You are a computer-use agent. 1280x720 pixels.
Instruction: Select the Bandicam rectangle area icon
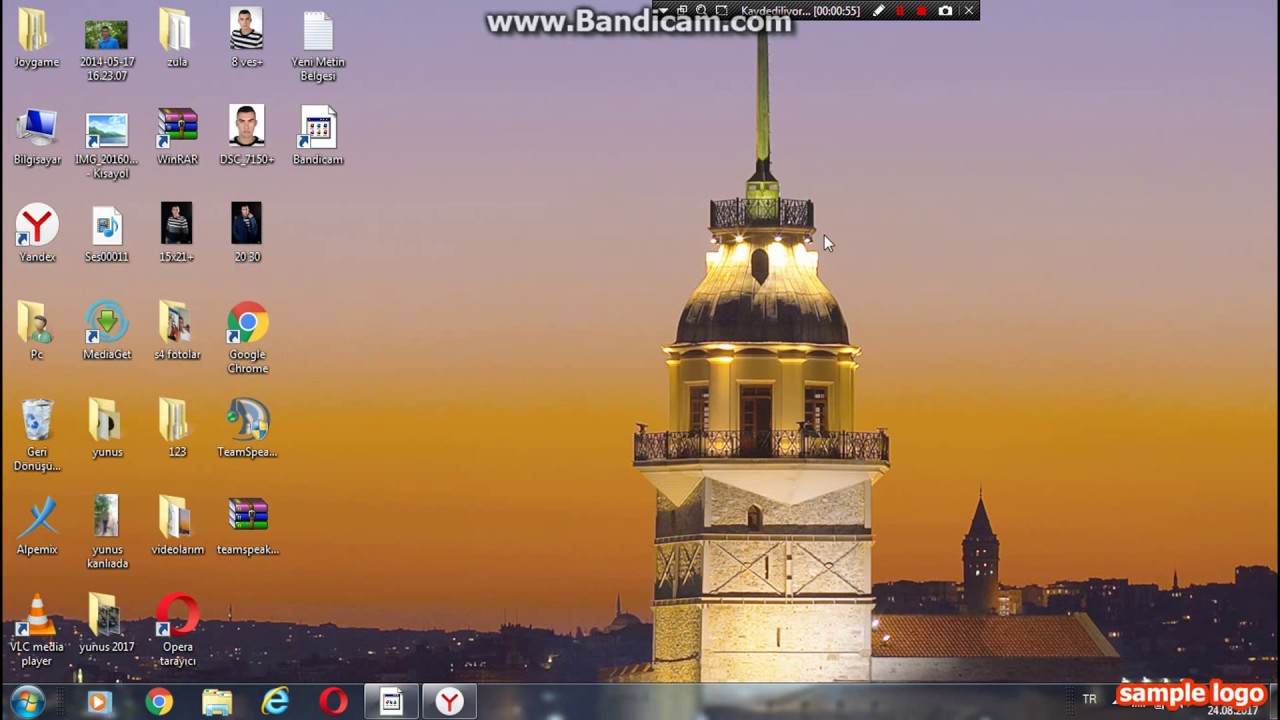(x=721, y=11)
